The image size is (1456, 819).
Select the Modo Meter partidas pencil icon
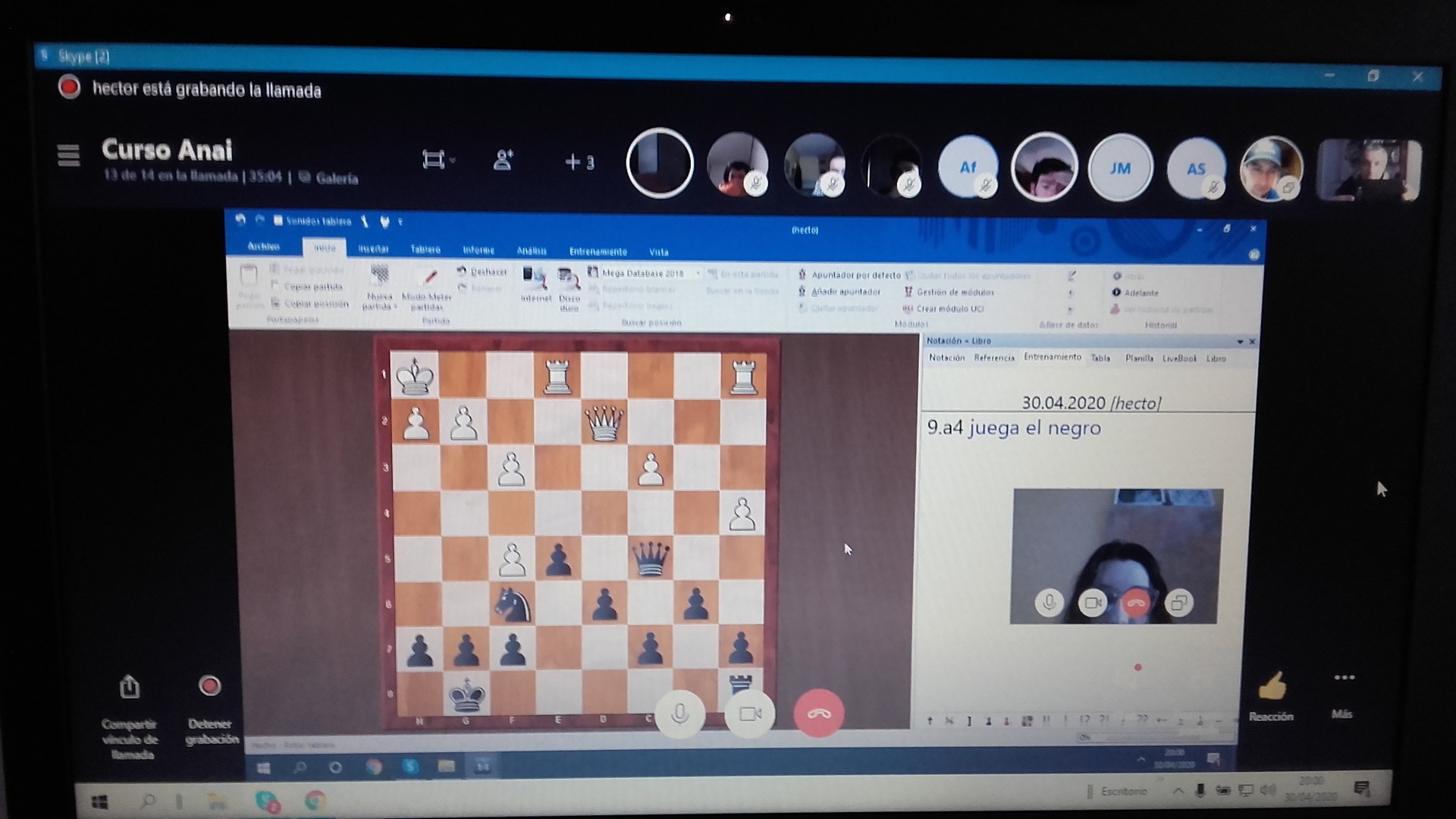[x=429, y=277]
